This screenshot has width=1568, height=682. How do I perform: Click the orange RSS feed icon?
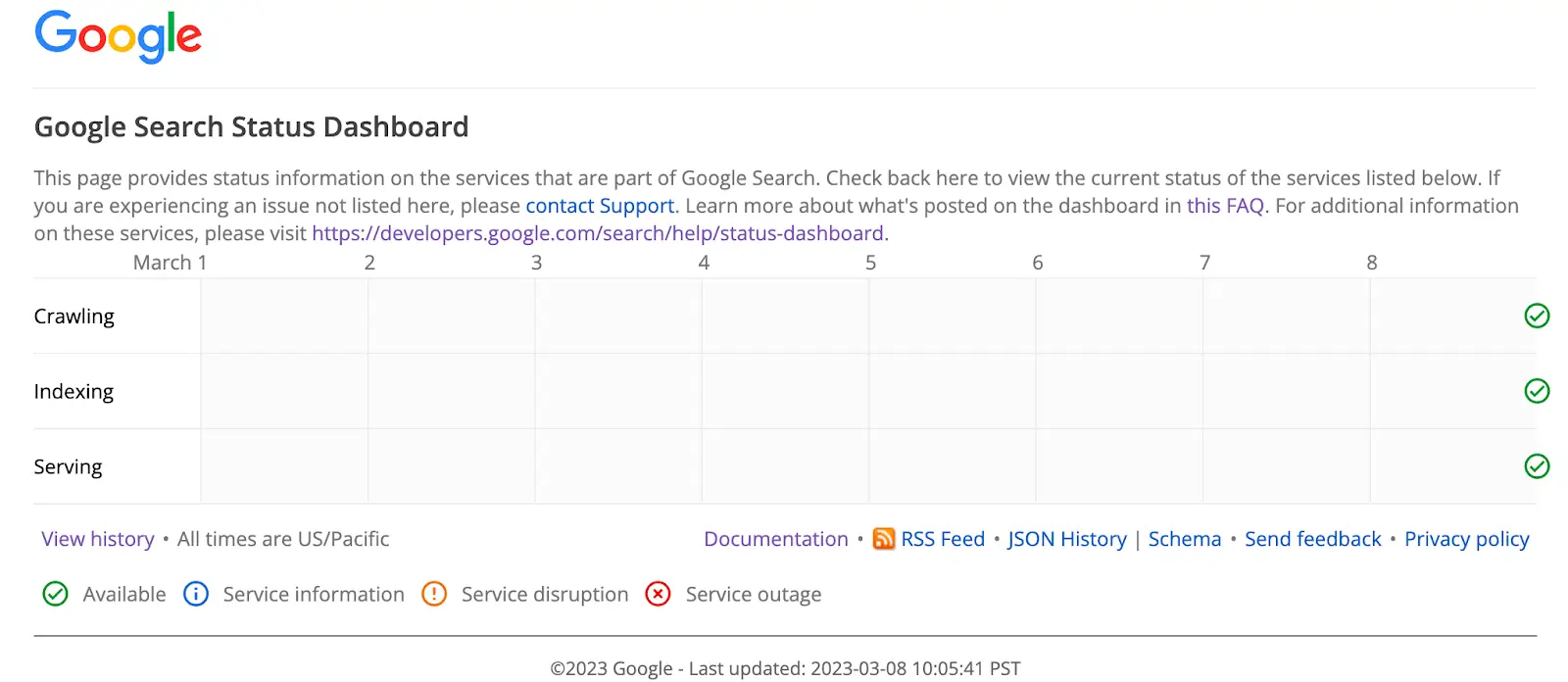(884, 539)
